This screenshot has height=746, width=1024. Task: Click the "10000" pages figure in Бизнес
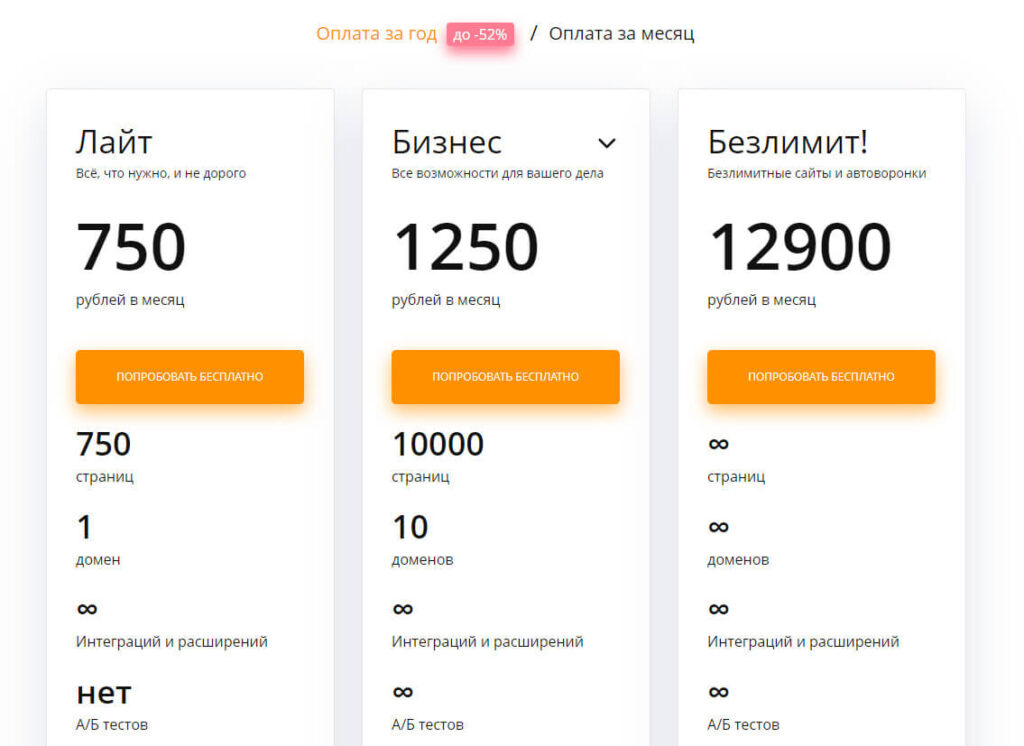click(438, 443)
